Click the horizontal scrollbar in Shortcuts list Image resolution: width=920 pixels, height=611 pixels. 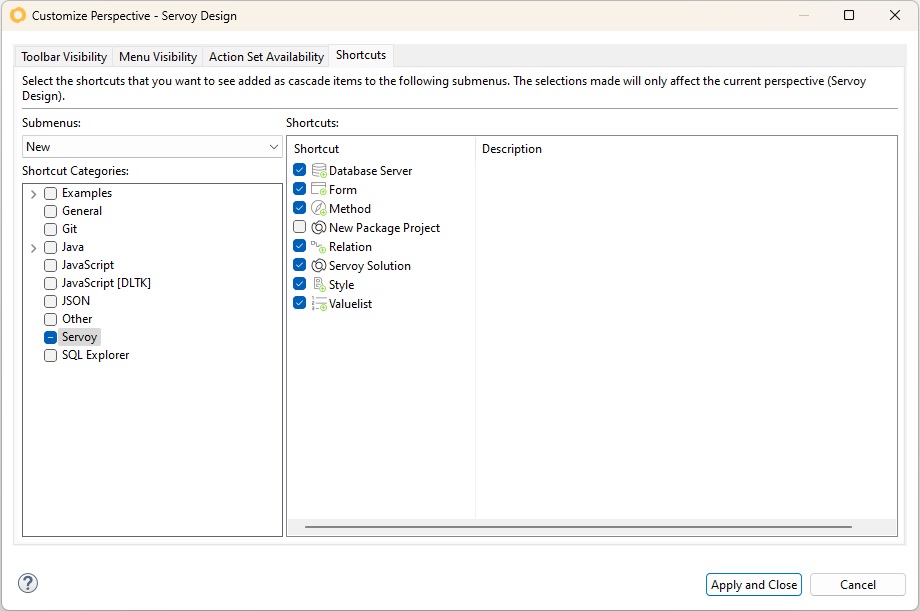click(x=578, y=526)
